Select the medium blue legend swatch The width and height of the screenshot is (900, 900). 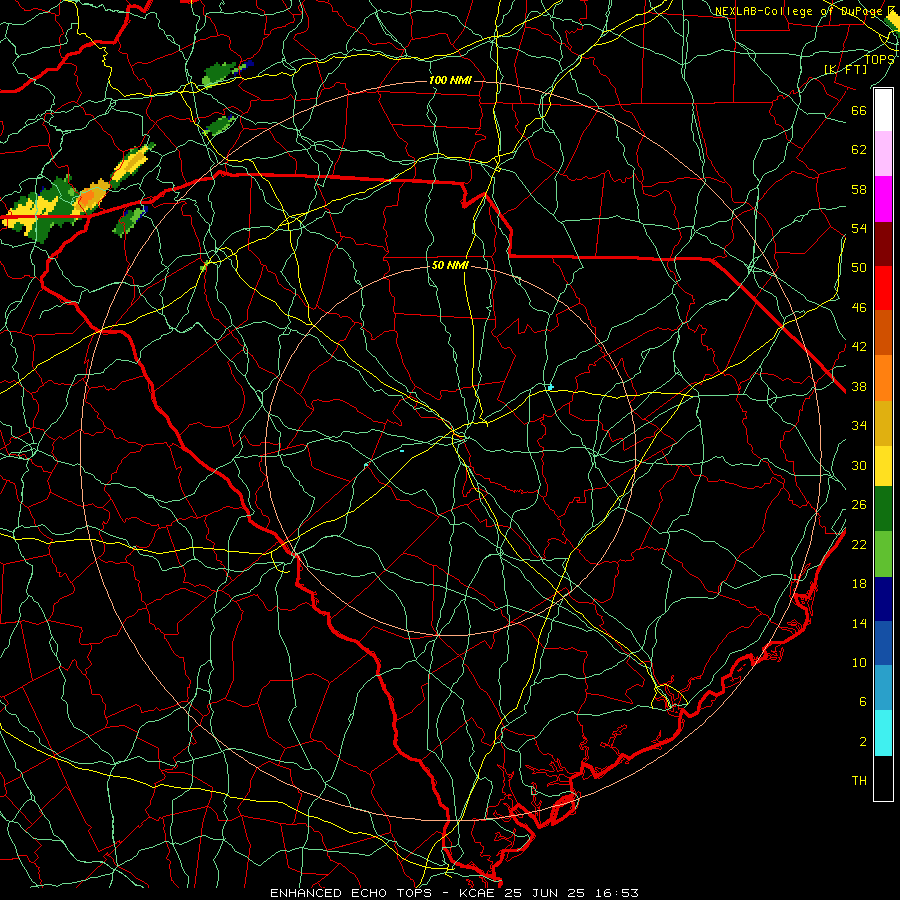coord(883,643)
